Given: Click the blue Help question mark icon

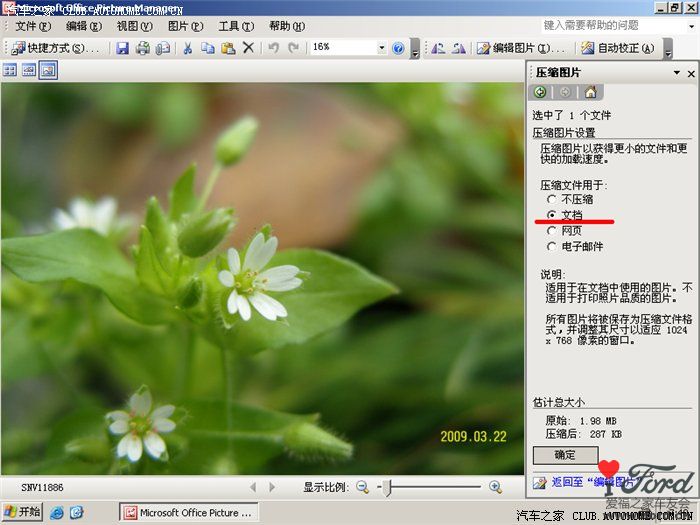Looking at the screenshot, I should tap(398, 48).
